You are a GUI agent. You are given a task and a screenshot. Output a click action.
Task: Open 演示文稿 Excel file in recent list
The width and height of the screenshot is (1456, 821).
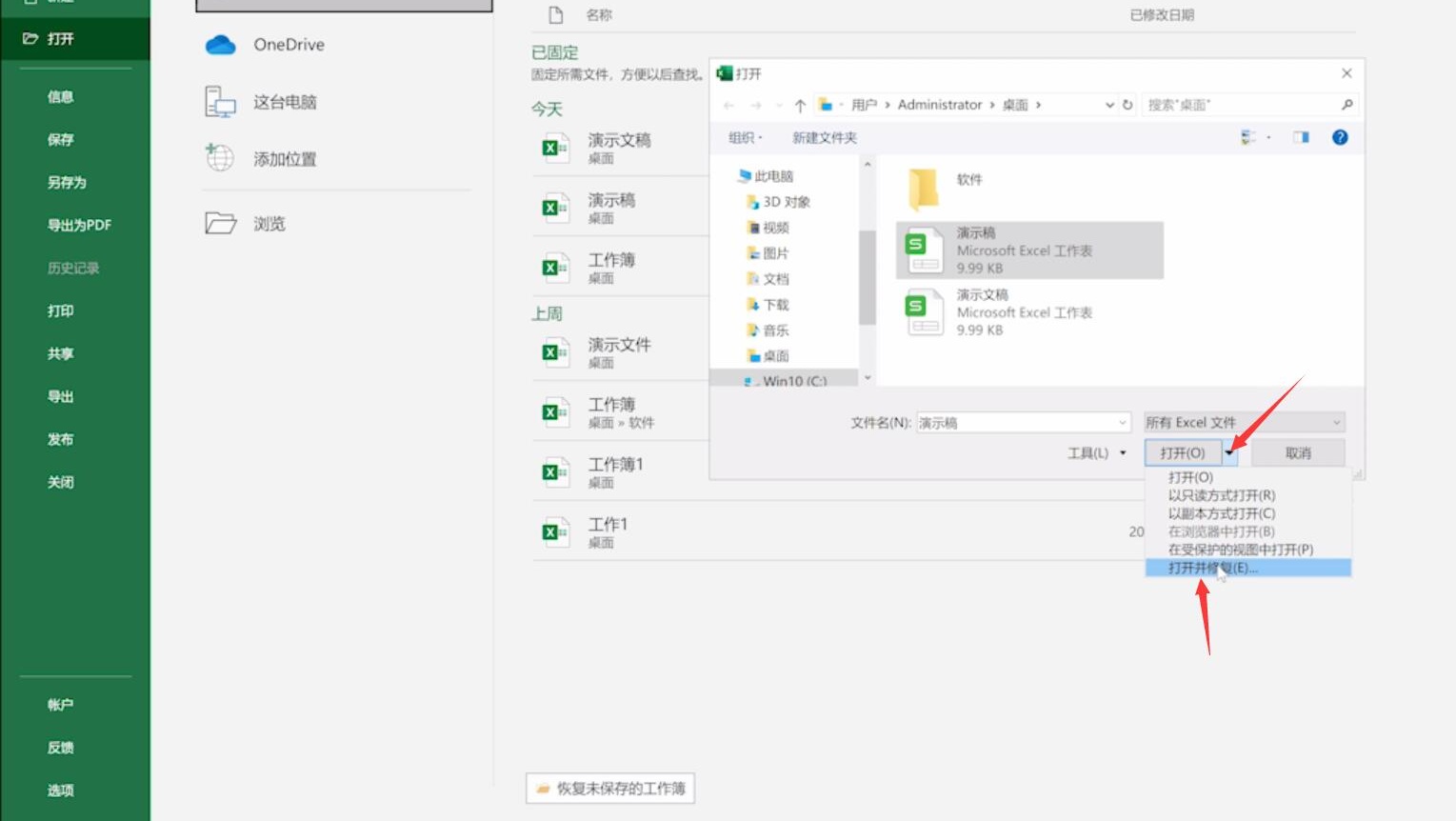pos(555,148)
